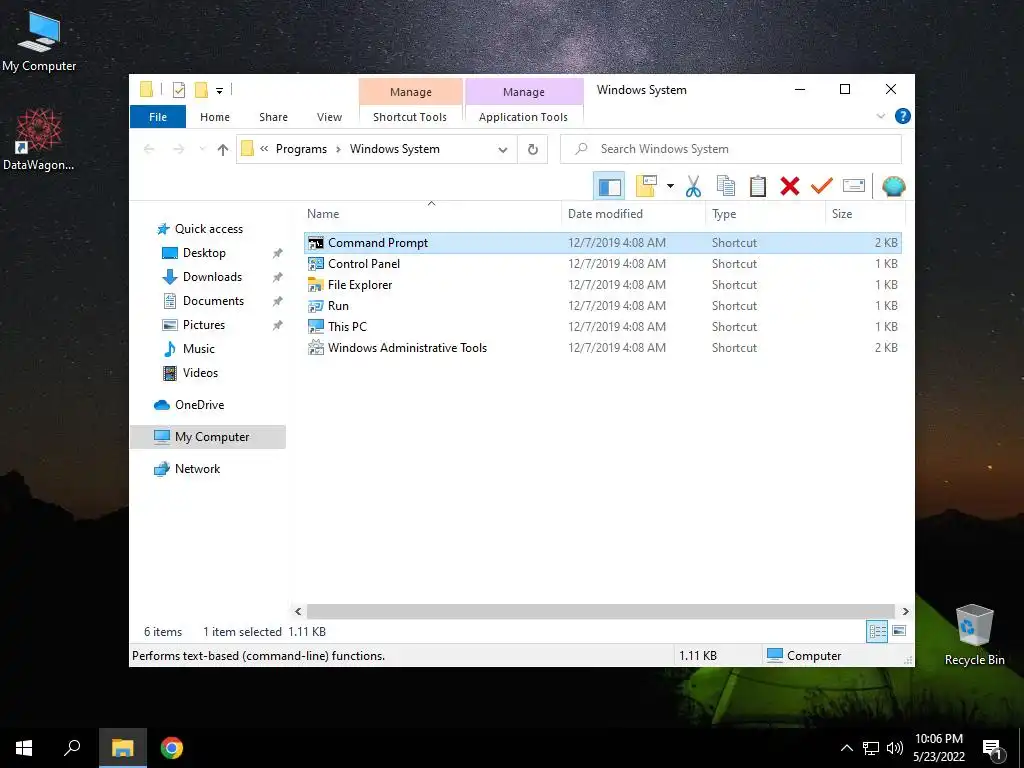Click the Cut scissors icon
Viewport: 1024px width, 768px height.
point(694,187)
